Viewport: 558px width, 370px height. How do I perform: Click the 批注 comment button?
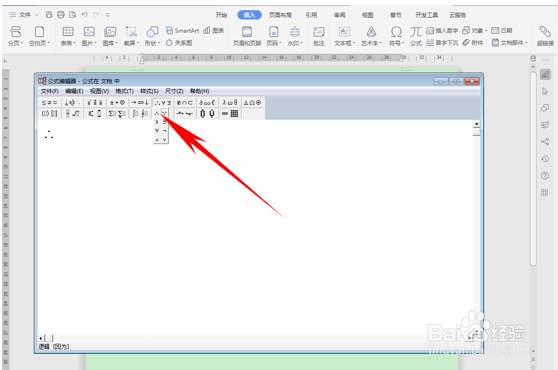tap(319, 36)
